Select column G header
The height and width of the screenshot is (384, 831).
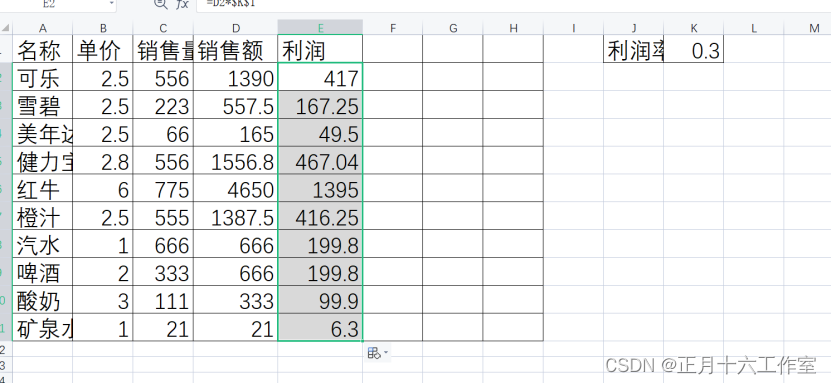453,28
